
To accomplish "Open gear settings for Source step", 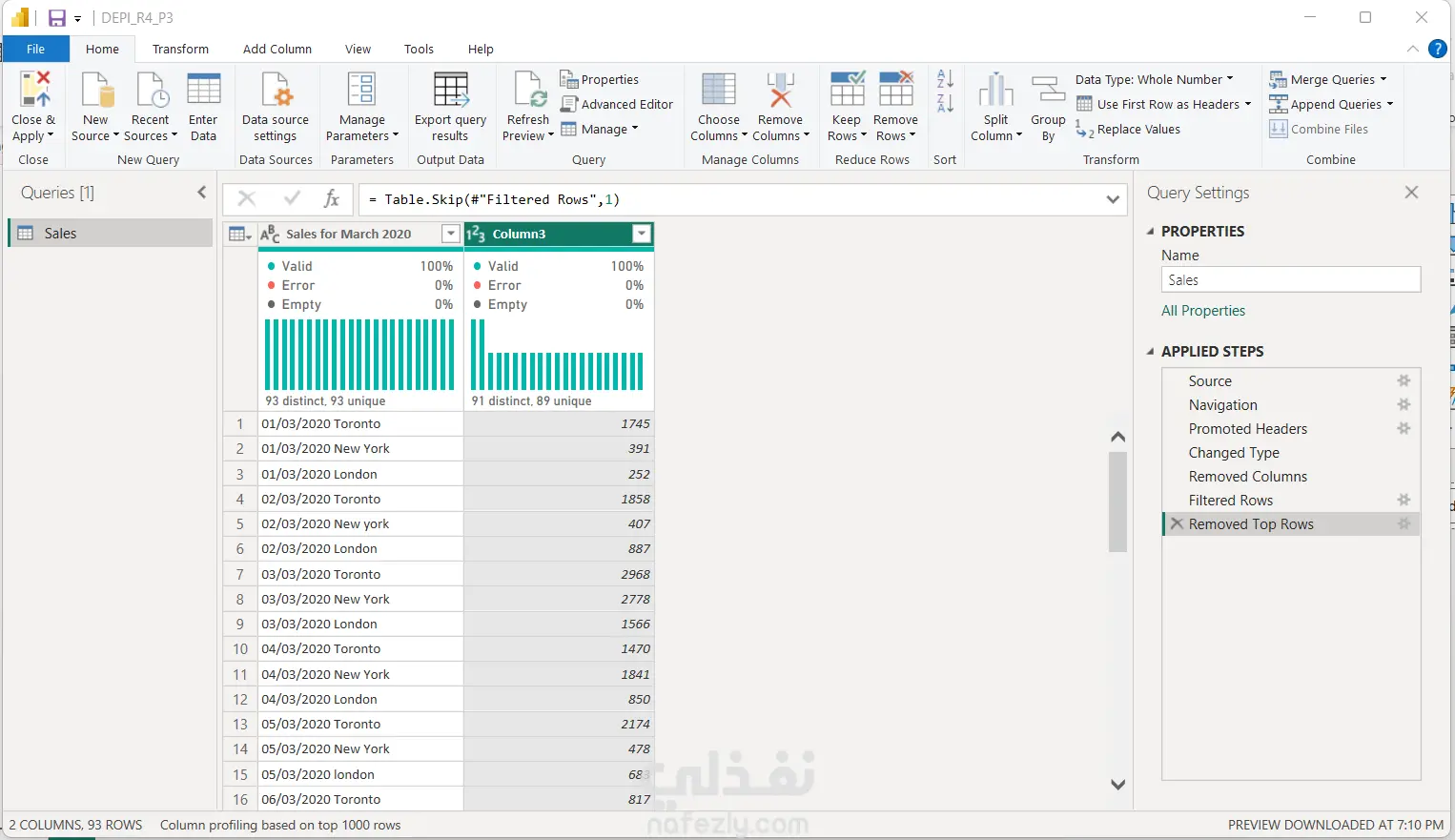I will click(x=1404, y=380).
